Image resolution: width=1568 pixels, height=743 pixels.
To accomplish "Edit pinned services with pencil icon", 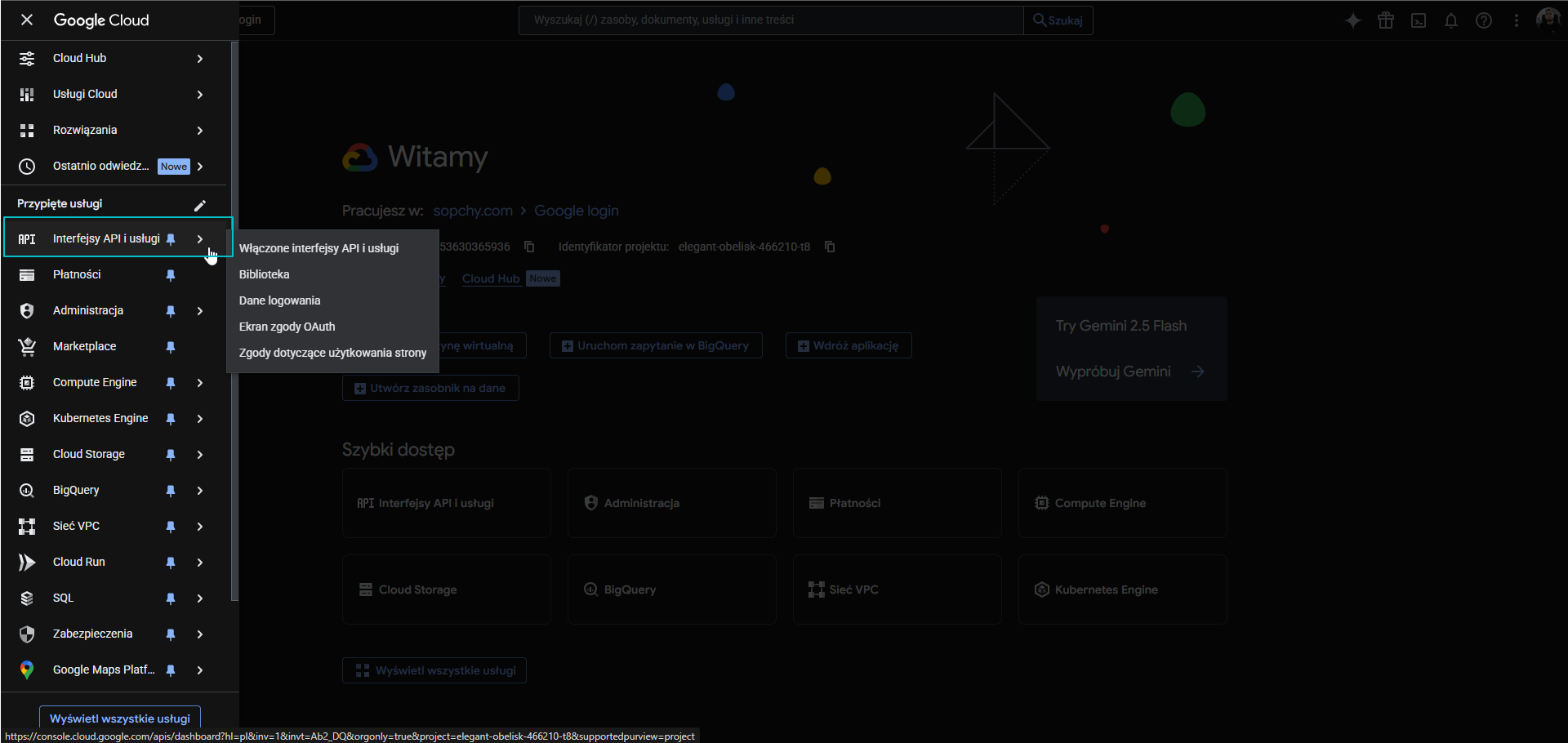I will coord(200,205).
